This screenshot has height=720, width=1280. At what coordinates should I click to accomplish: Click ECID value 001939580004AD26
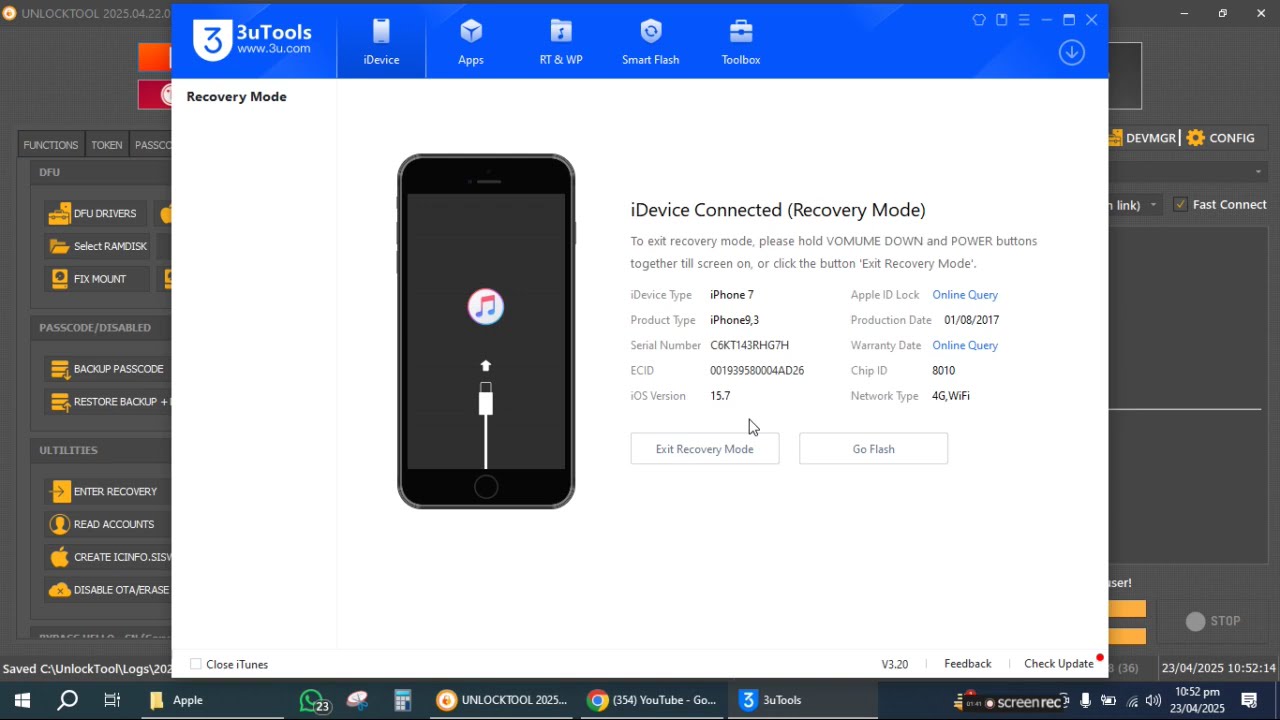[x=757, y=370]
